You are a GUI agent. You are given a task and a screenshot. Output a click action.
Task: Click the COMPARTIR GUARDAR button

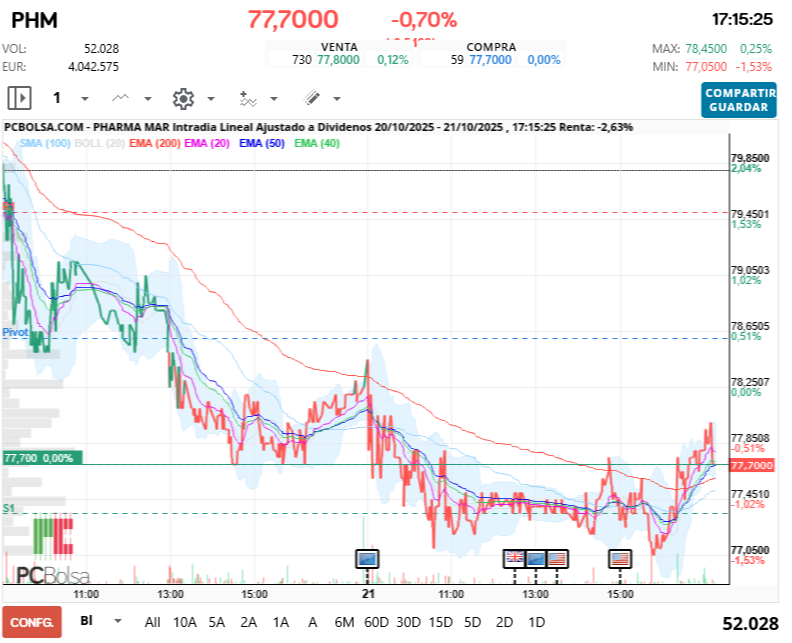(738, 99)
